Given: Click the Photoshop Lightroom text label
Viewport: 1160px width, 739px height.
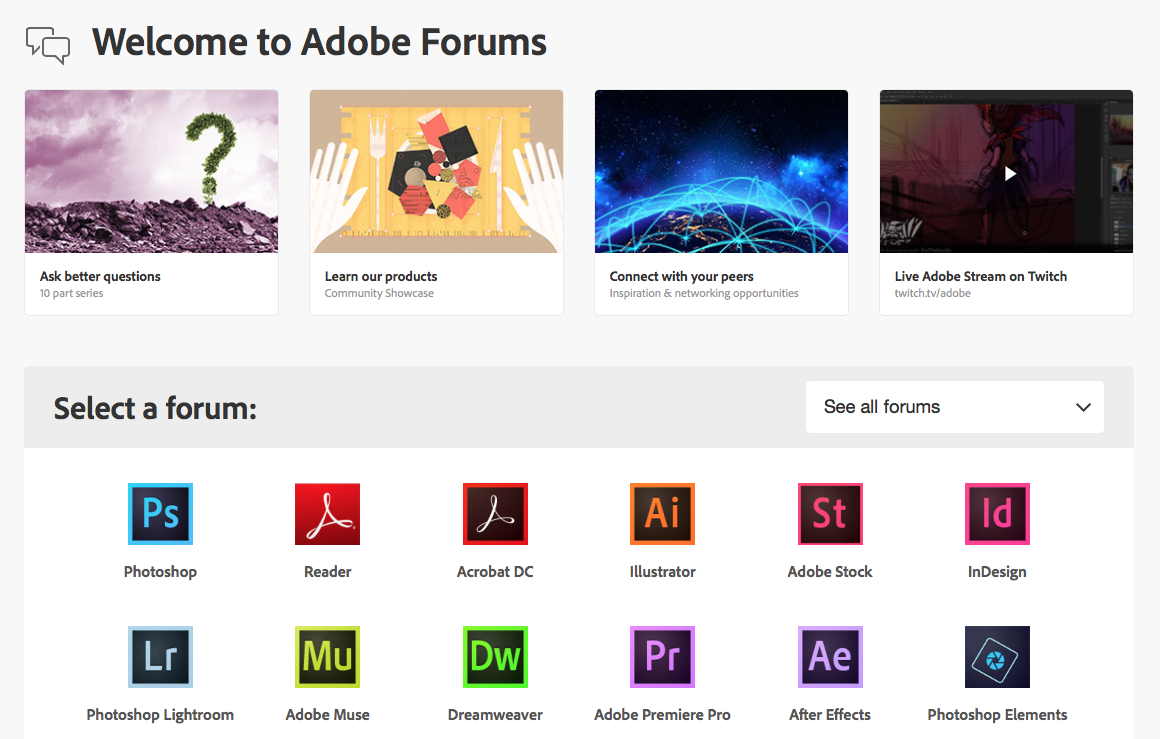Looking at the screenshot, I should pos(161,715).
